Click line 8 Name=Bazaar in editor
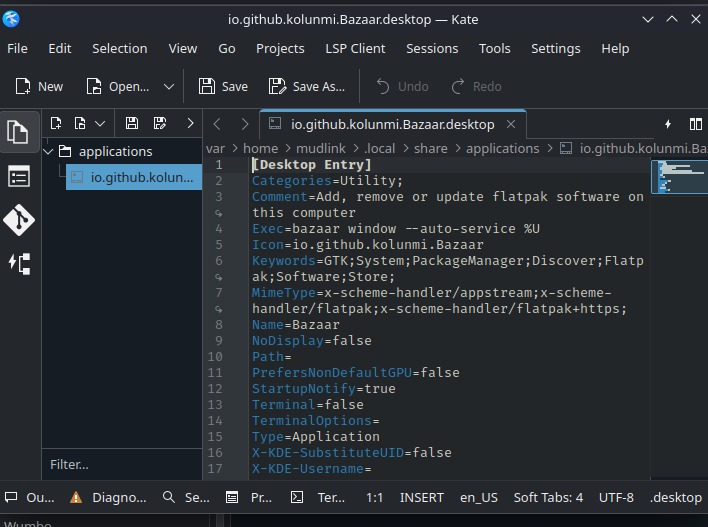The image size is (708, 527). 296,325
